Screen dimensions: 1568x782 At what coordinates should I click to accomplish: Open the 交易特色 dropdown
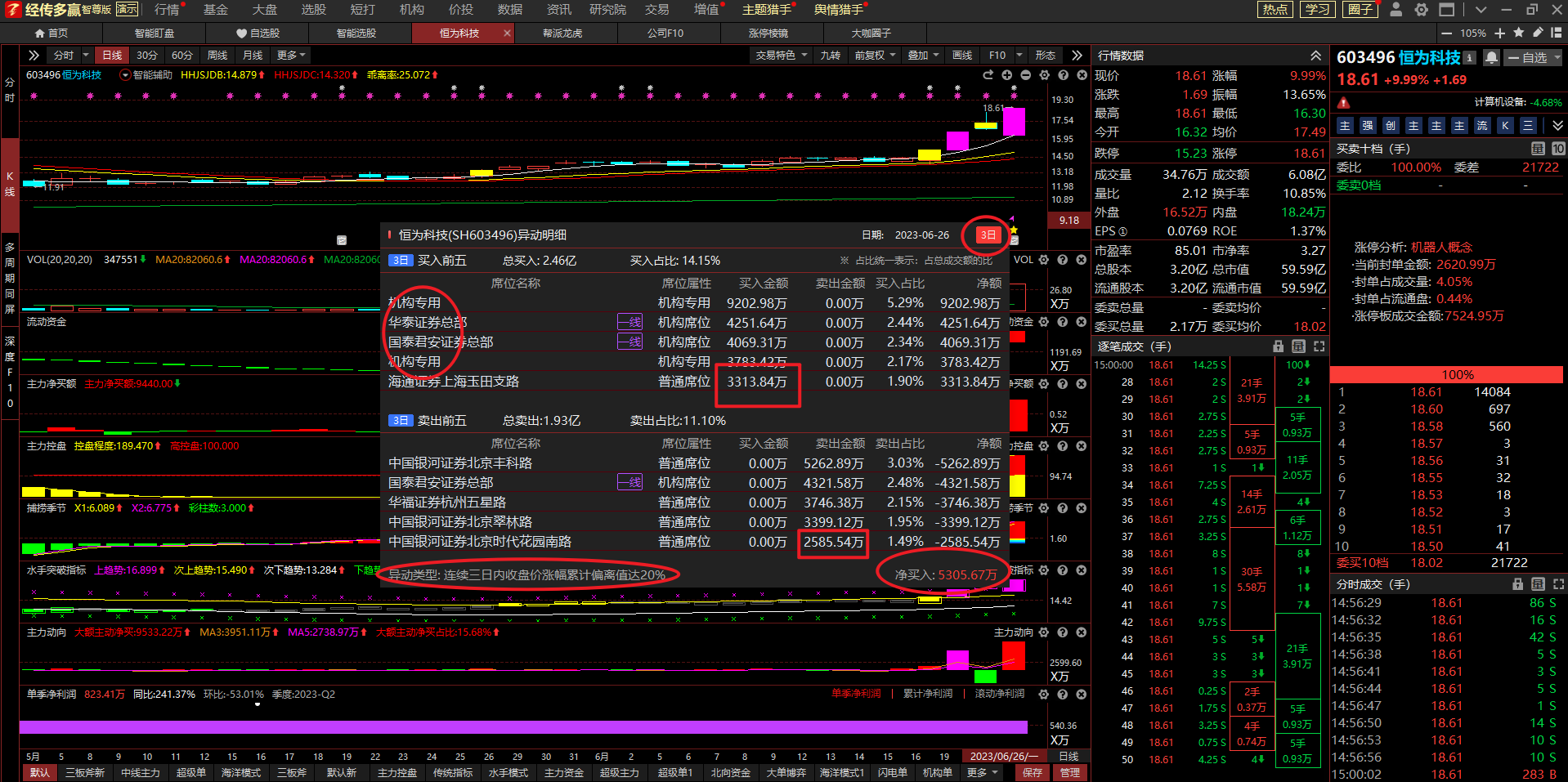[x=781, y=56]
